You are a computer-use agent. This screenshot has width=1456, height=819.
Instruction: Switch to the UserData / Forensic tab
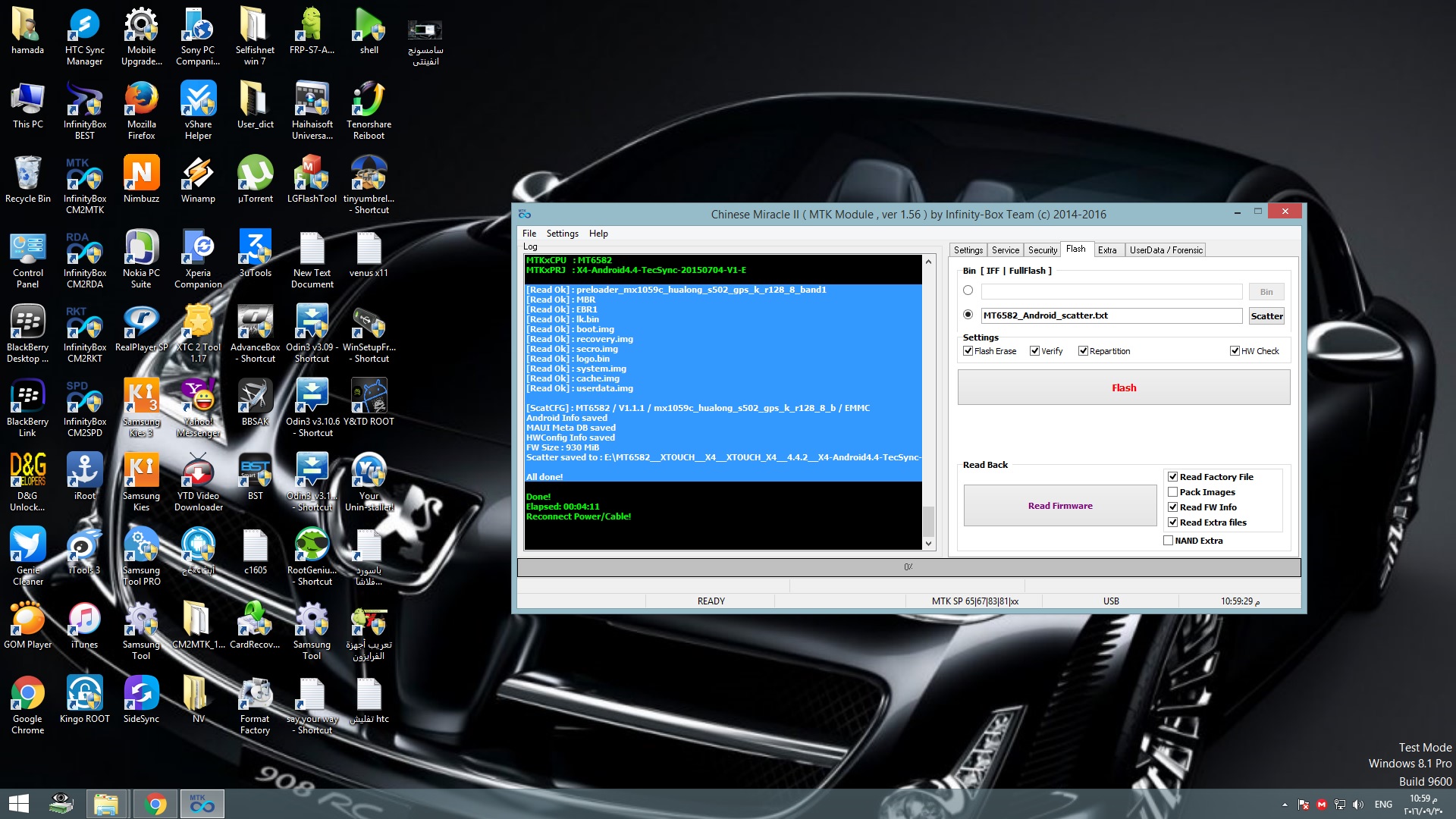[x=1166, y=250]
